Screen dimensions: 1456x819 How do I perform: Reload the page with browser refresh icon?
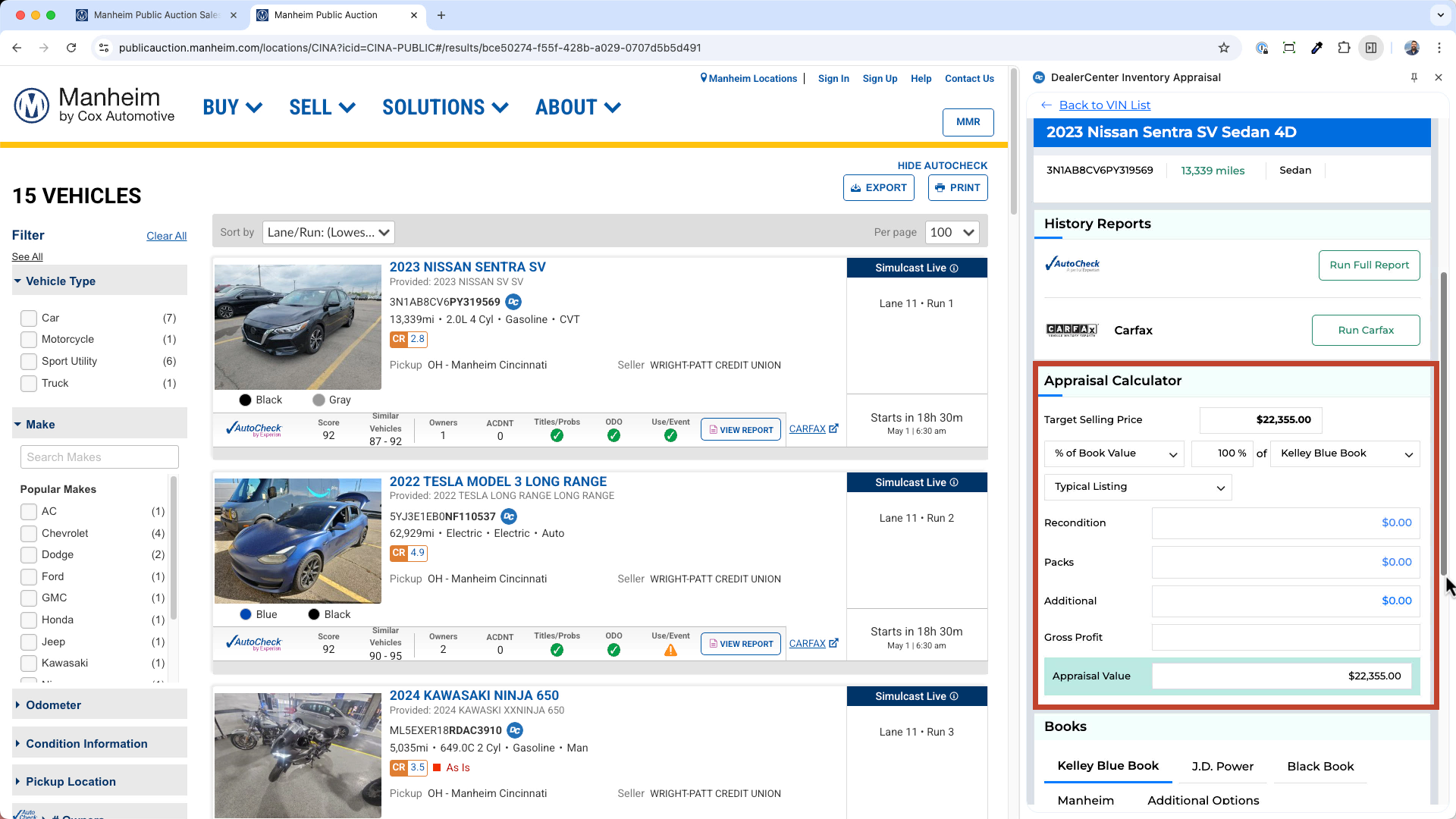coord(71,48)
